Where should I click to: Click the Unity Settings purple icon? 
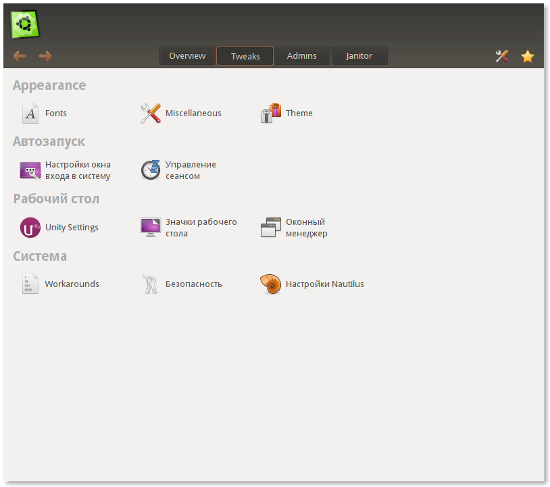coord(30,227)
